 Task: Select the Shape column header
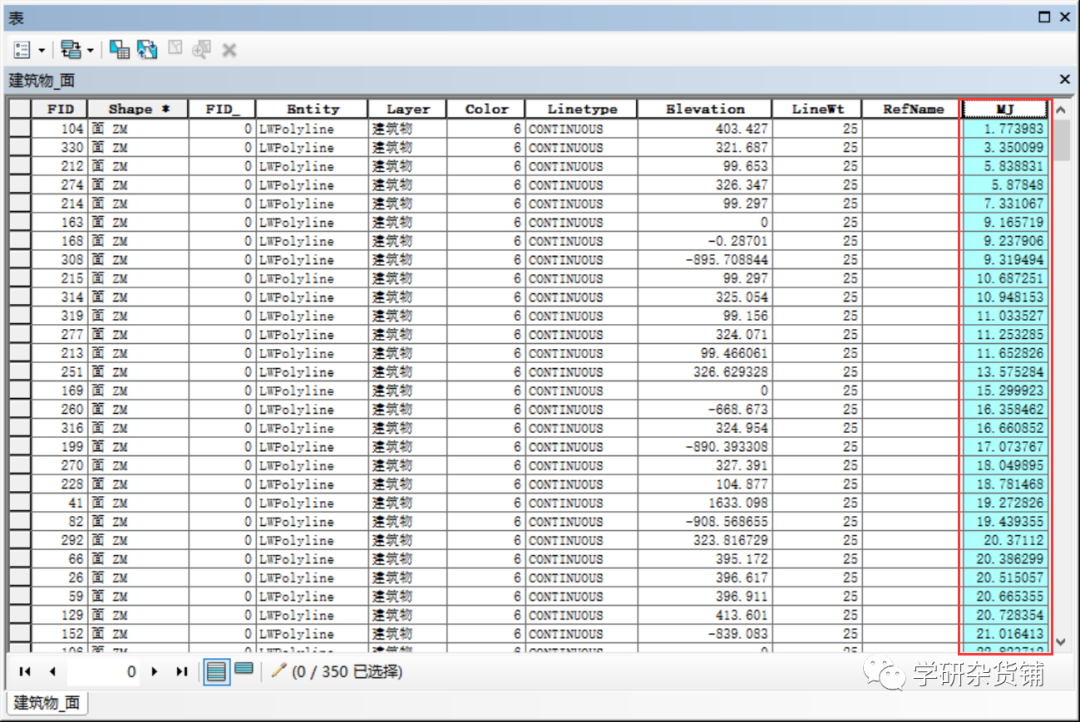(138, 109)
